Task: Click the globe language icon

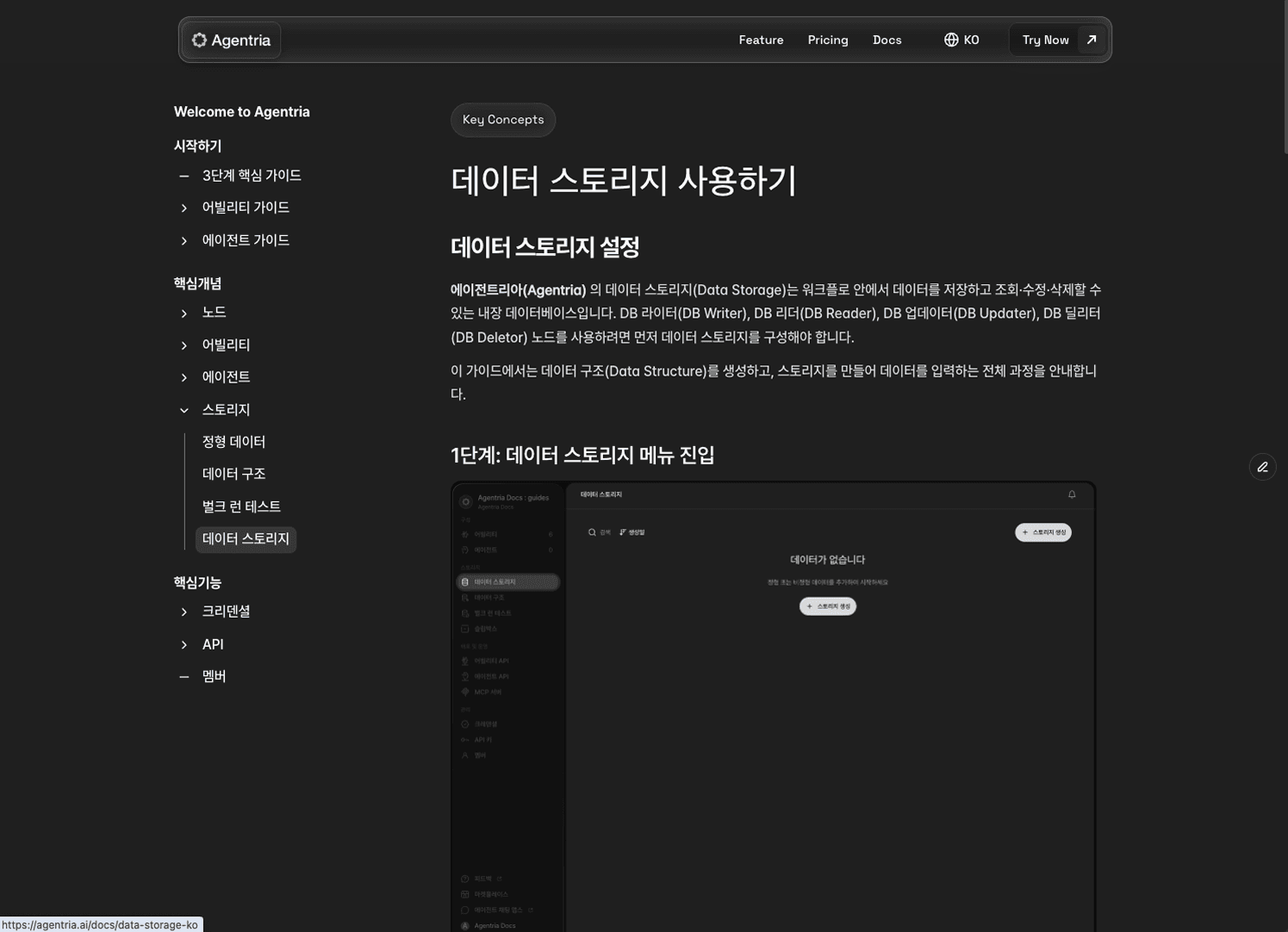Action: [x=951, y=40]
